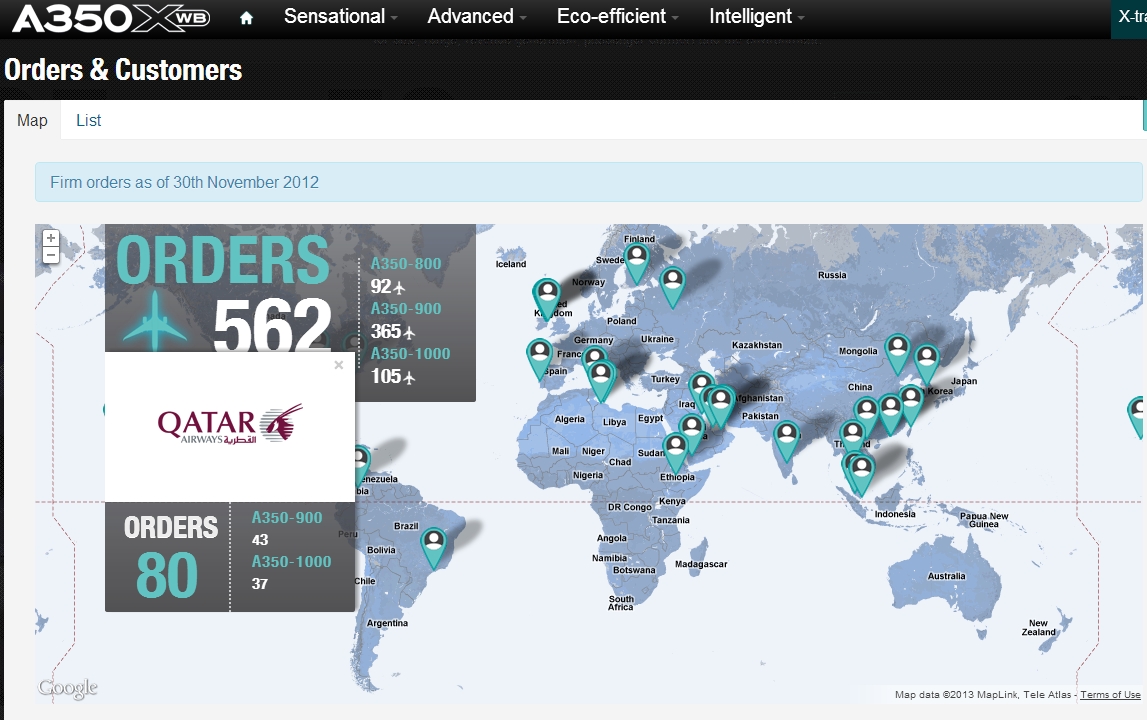The width and height of the screenshot is (1147, 720).
Task: Zoom out on the map
Action: coord(50,255)
